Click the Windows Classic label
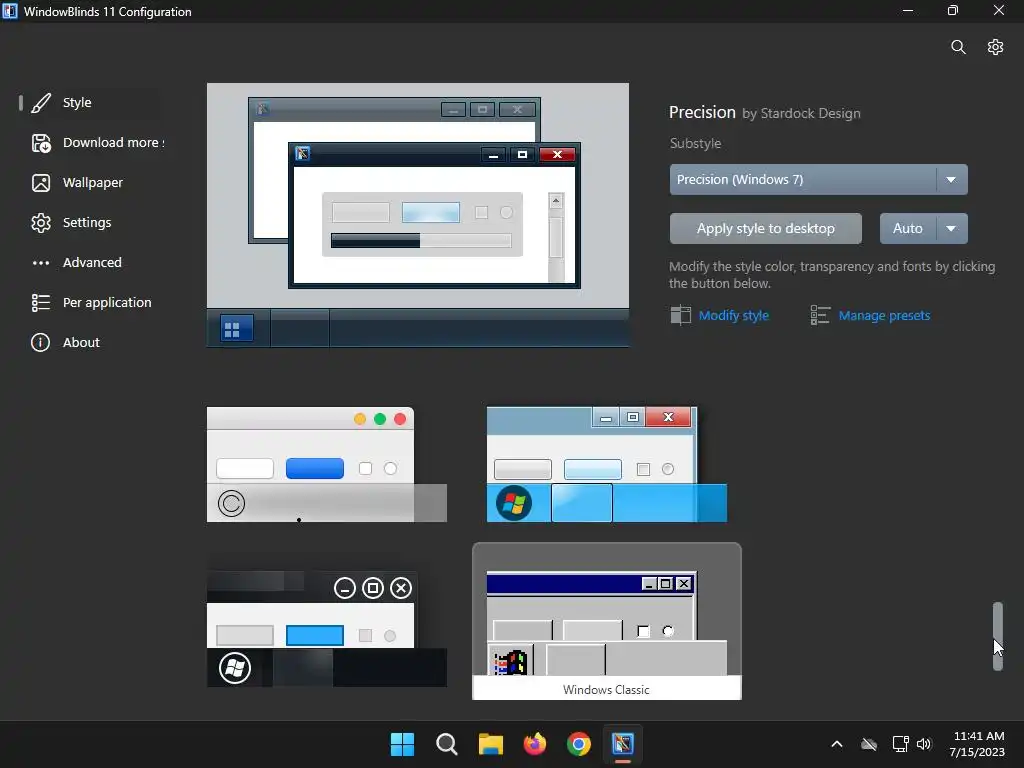 [x=606, y=690]
